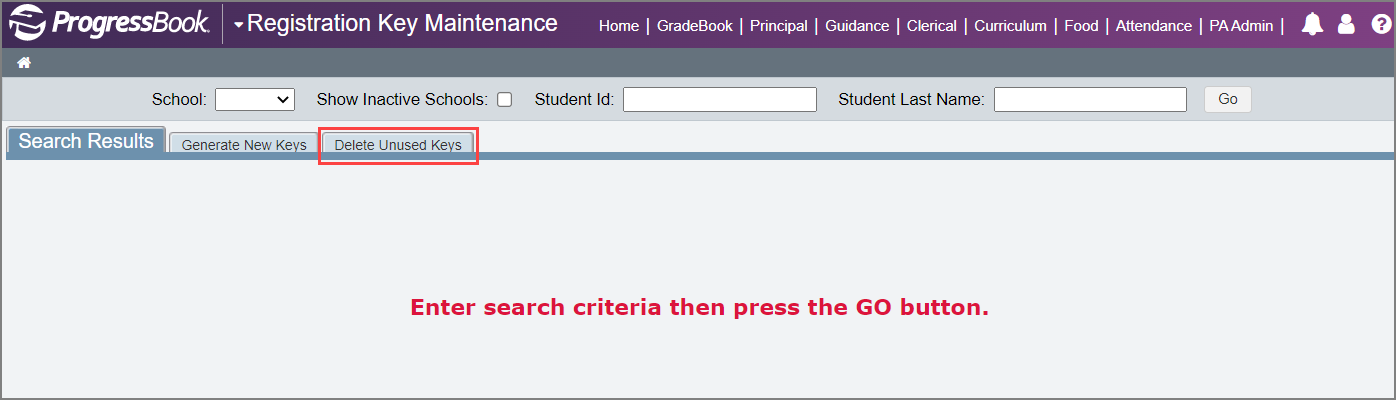Open the Attendance menu link
The width and height of the screenshot is (1396, 400).
pyautogui.click(x=1154, y=26)
